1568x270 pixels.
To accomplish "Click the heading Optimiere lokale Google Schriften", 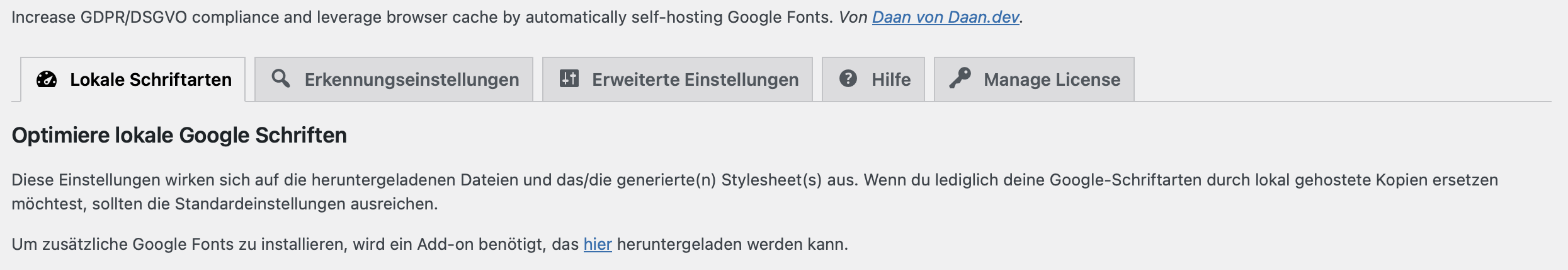I will pyautogui.click(x=179, y=135).
